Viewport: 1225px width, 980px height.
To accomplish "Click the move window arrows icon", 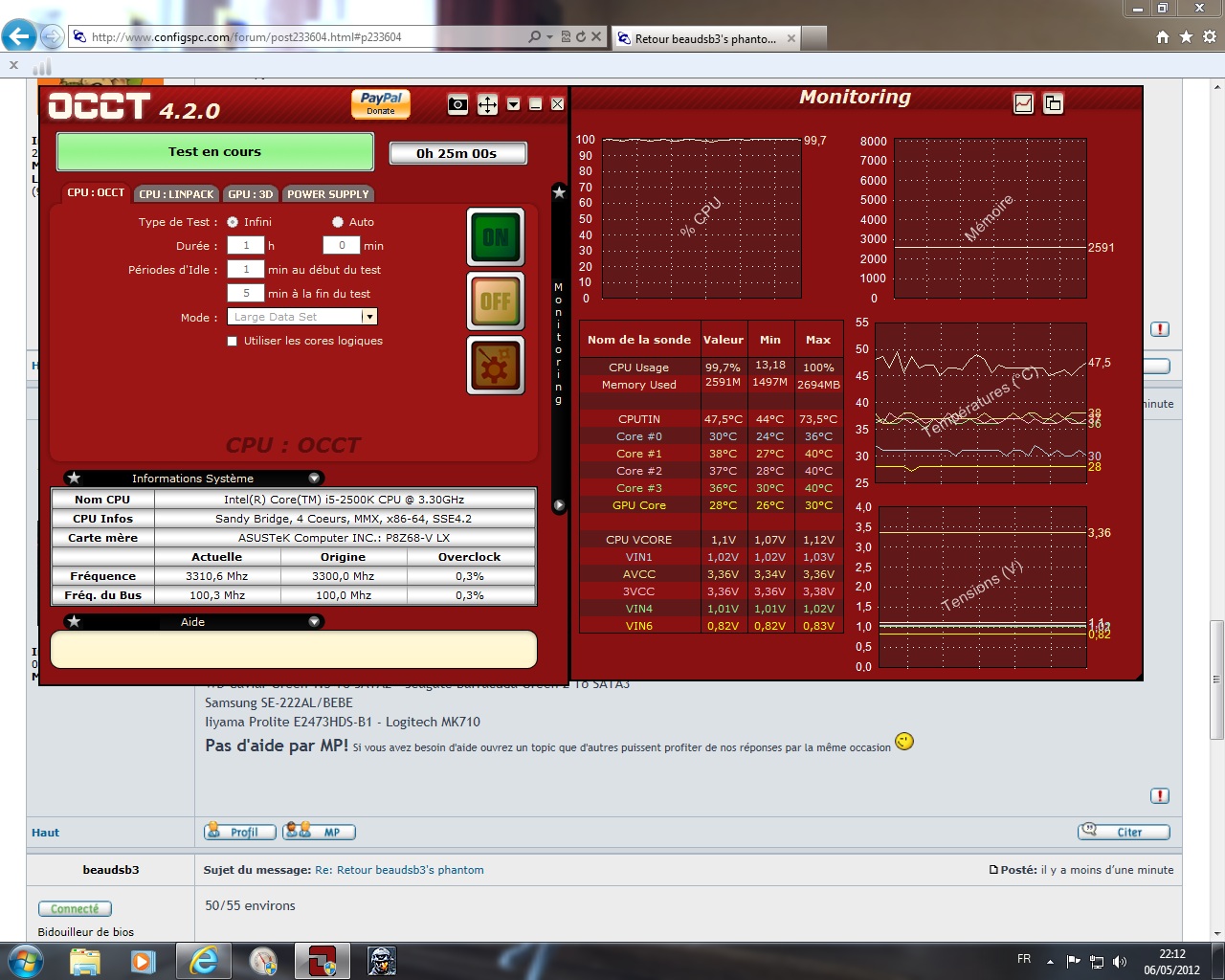I will coord(487,104).
